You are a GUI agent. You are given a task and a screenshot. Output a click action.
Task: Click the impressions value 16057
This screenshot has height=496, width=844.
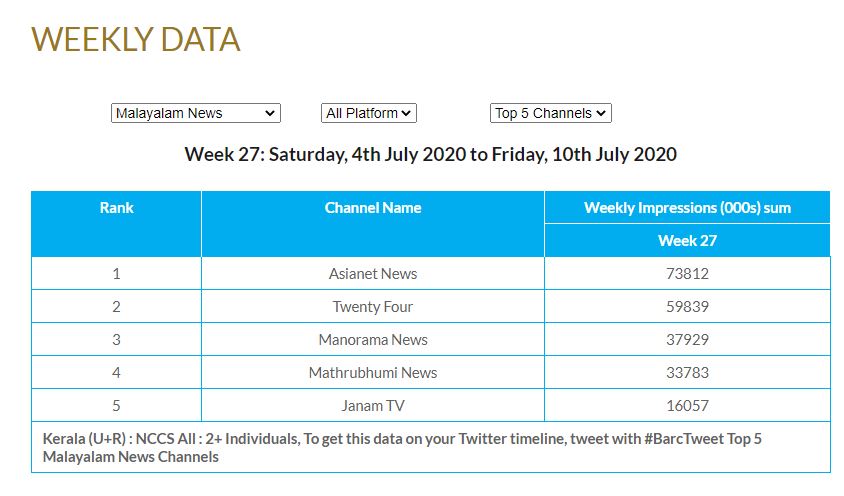(x=687, y=405)
